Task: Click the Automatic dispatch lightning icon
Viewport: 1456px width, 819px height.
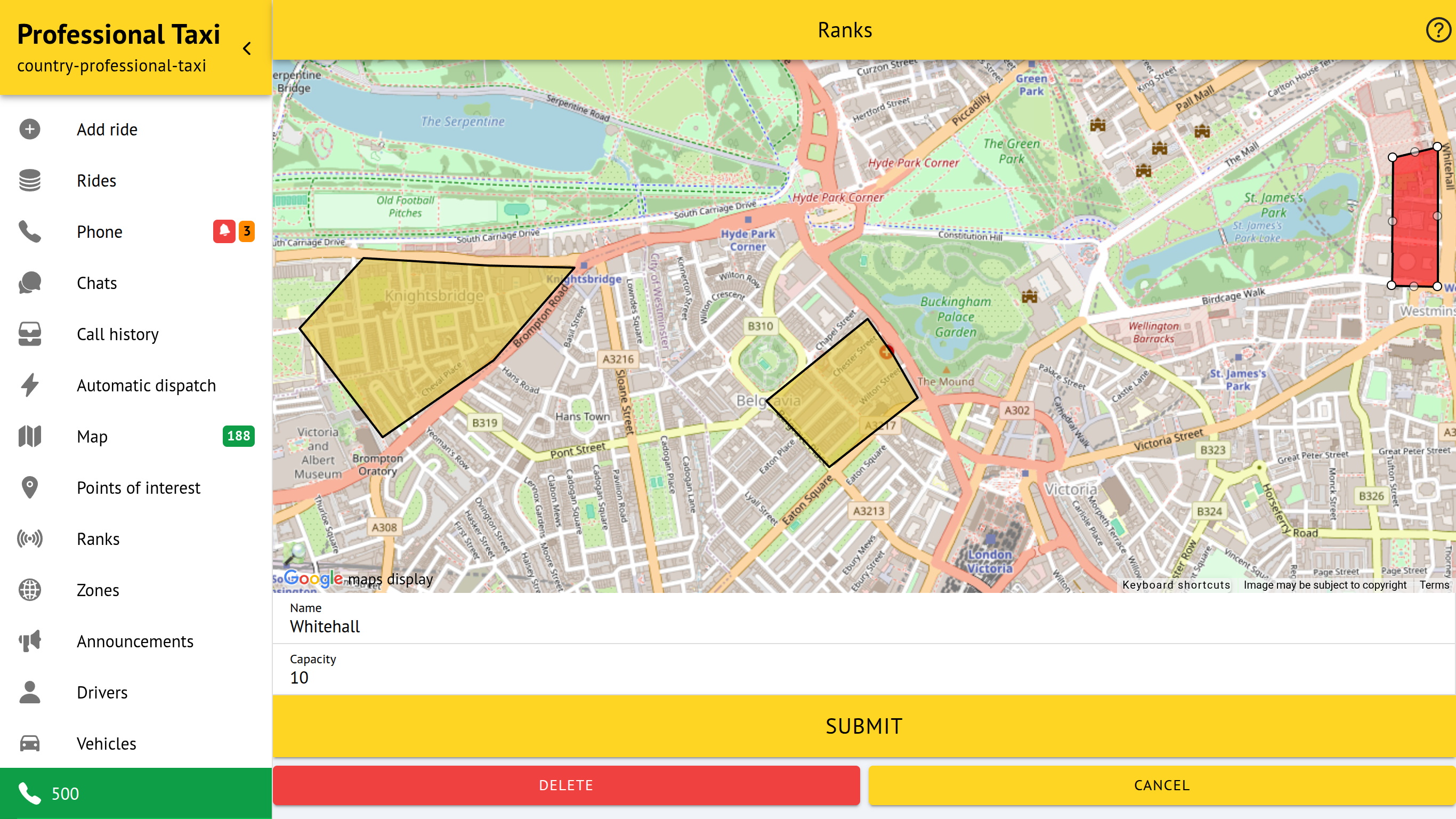Action: coord(29,385)
